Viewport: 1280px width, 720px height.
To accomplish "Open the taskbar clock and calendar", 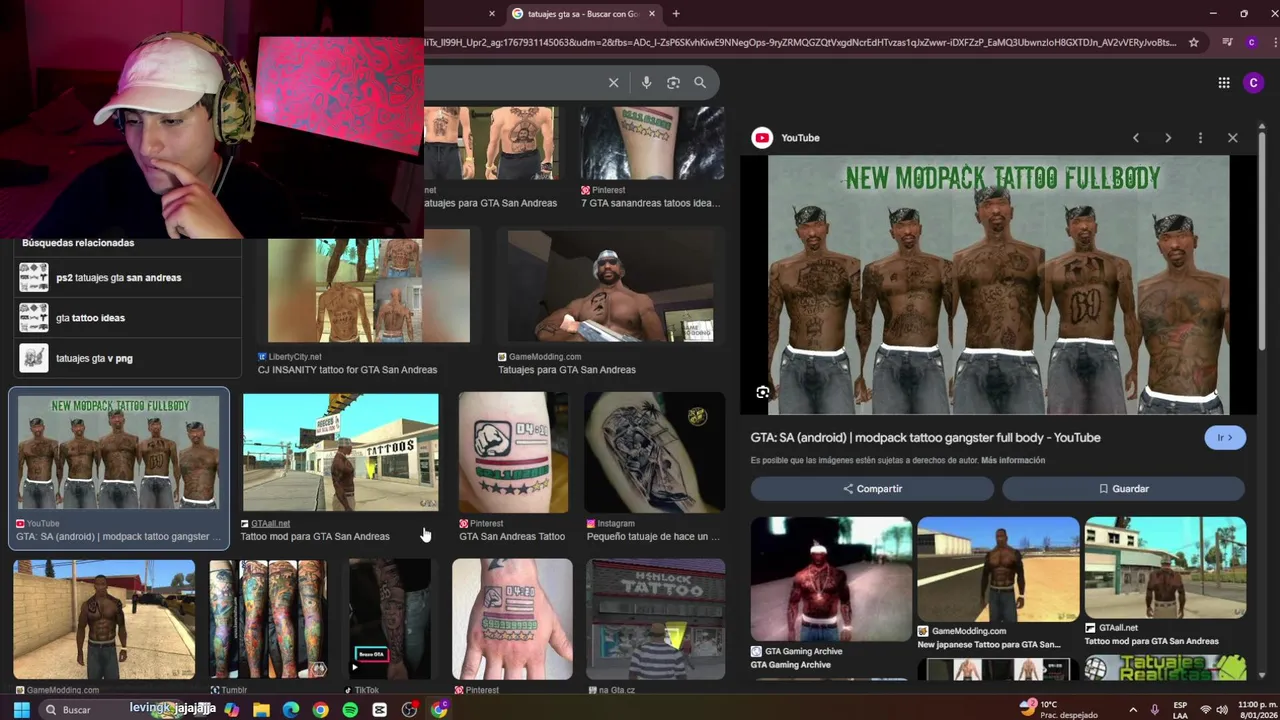I will (1257, 710).
